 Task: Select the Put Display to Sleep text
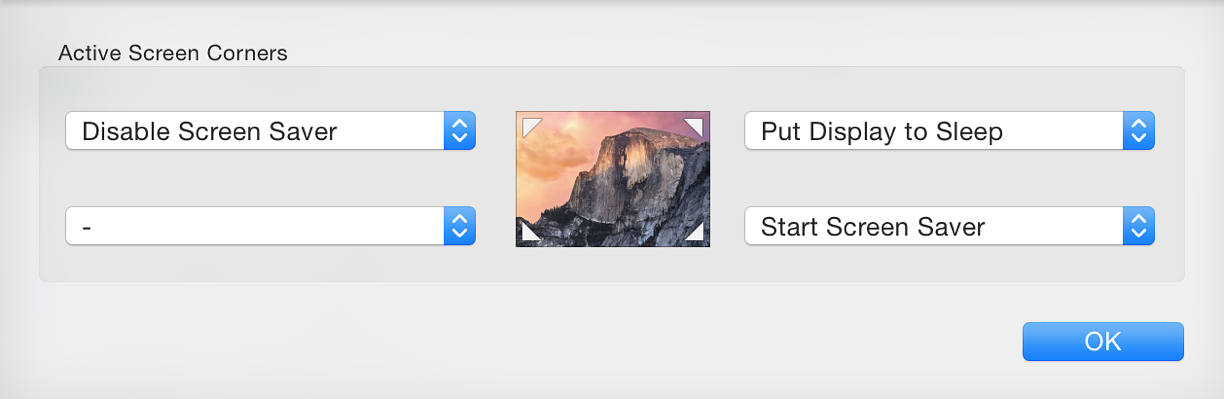(x=882, y=131)
